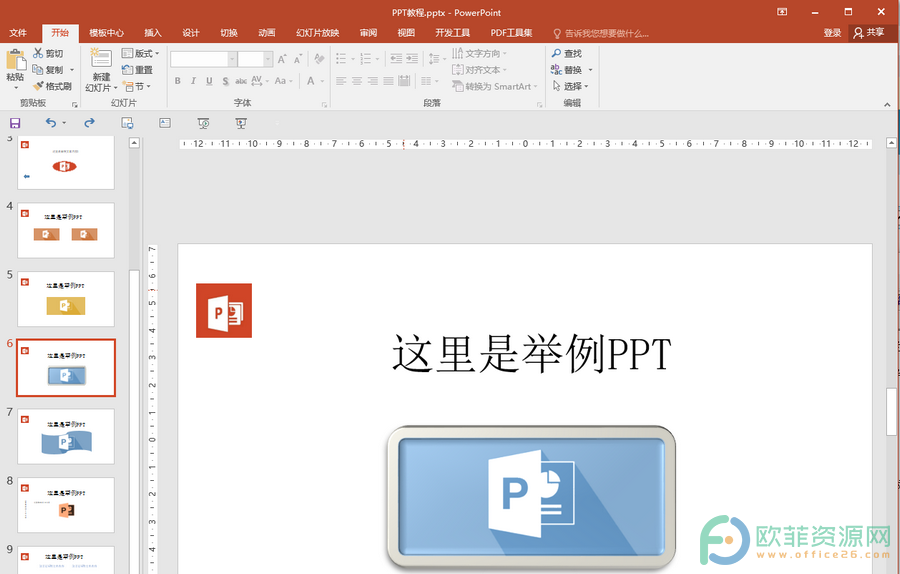This screenshot has width=900, height=574.
Task: Open the Paragraph dialog launcher
Action: click(540, 104)
